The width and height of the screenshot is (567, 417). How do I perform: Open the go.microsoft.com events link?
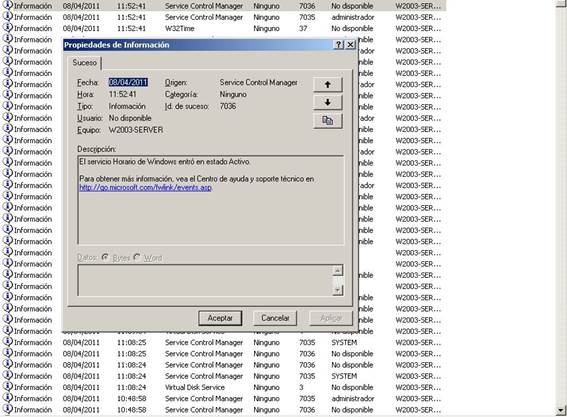pos(146,187)
